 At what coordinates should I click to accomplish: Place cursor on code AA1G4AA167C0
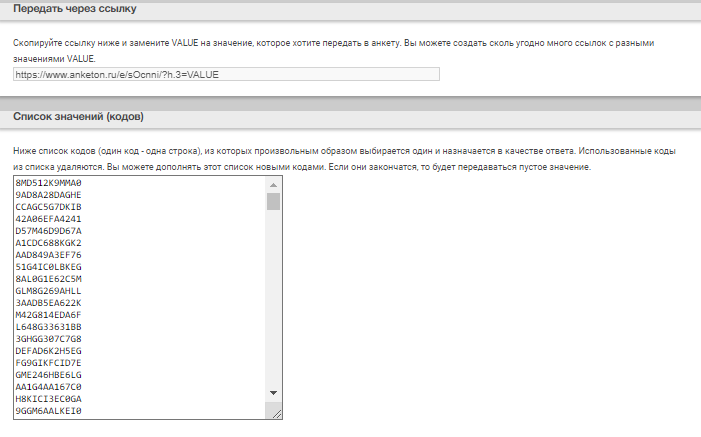tap(48, 387)
